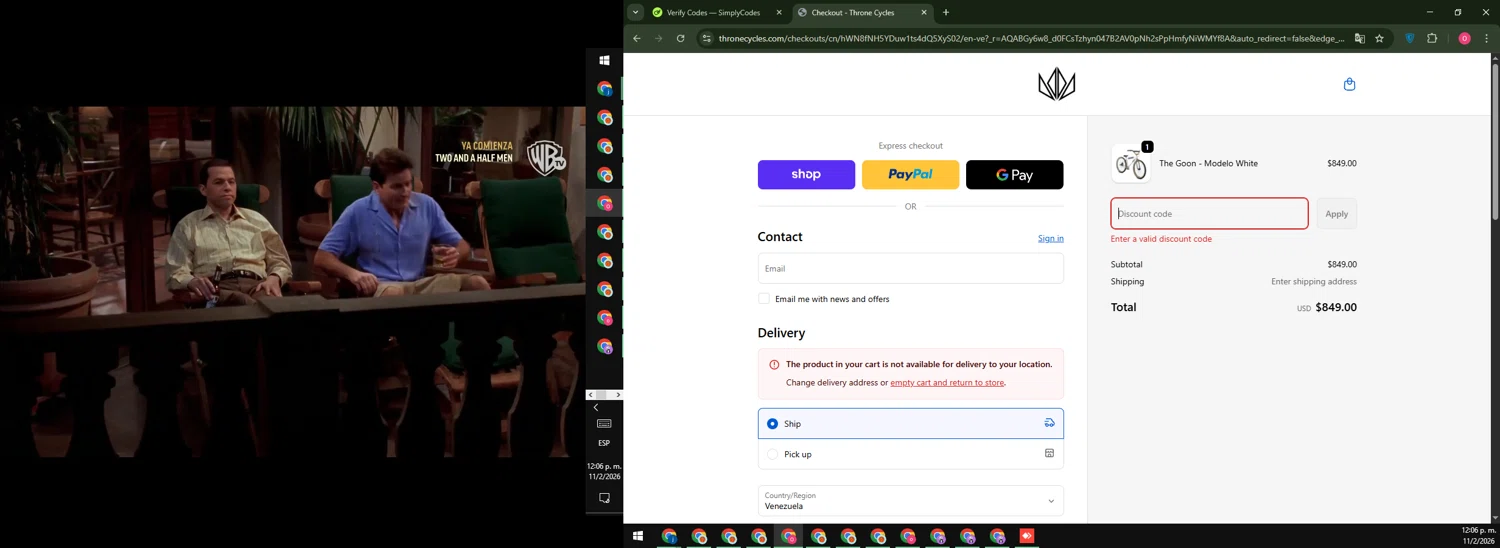
Task: Open the shopping bag cart icon
Action: click(1349, 84)
